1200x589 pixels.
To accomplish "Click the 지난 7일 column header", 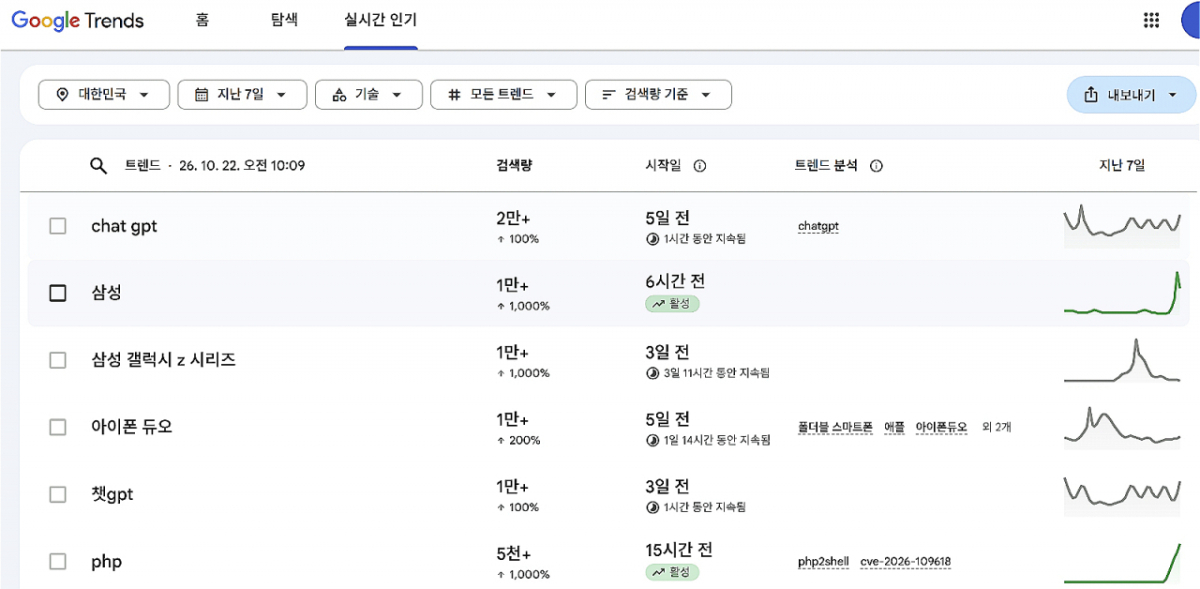I will point(1121,166).
